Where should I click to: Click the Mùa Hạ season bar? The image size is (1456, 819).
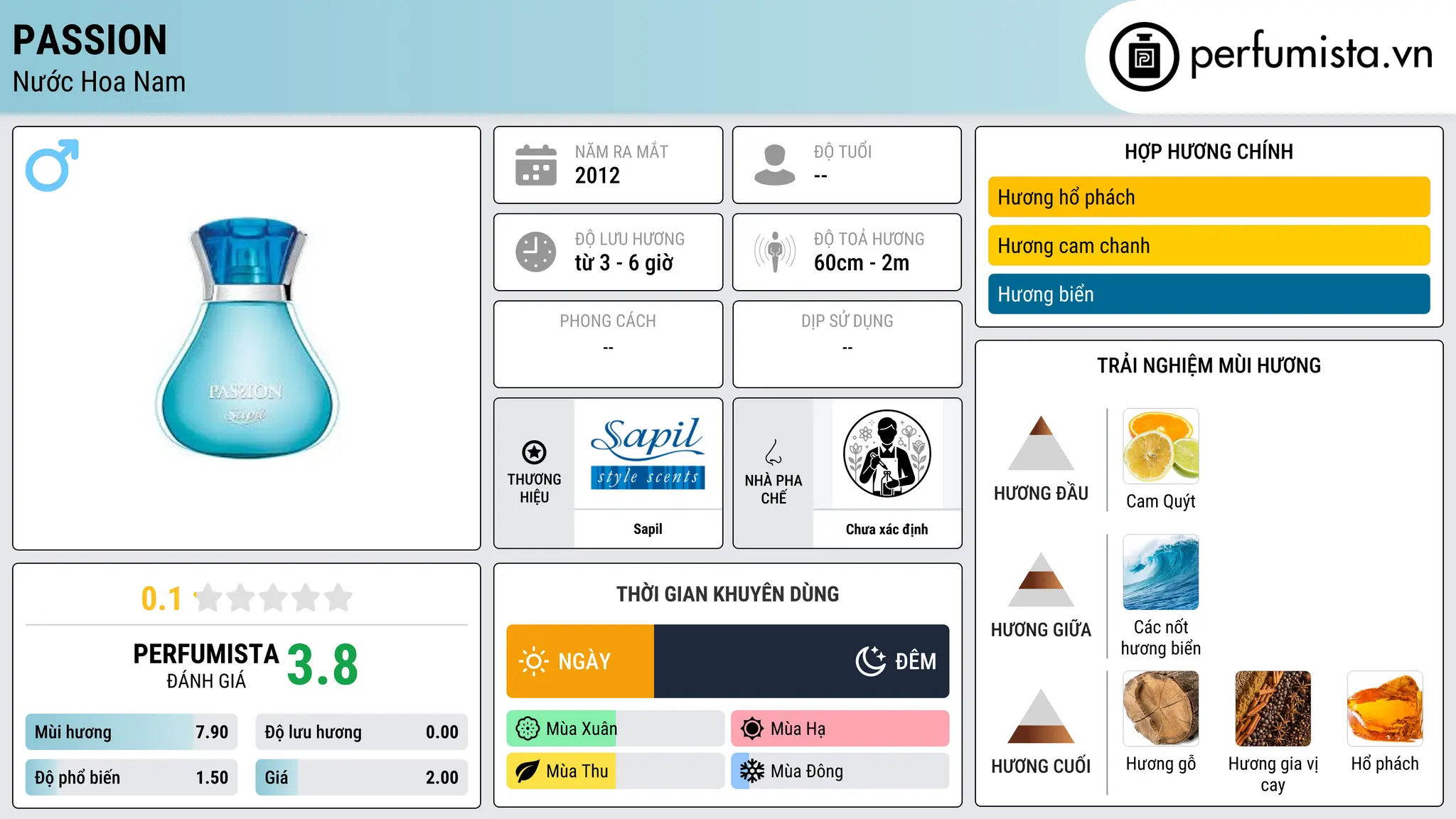[x=840, y=729]
